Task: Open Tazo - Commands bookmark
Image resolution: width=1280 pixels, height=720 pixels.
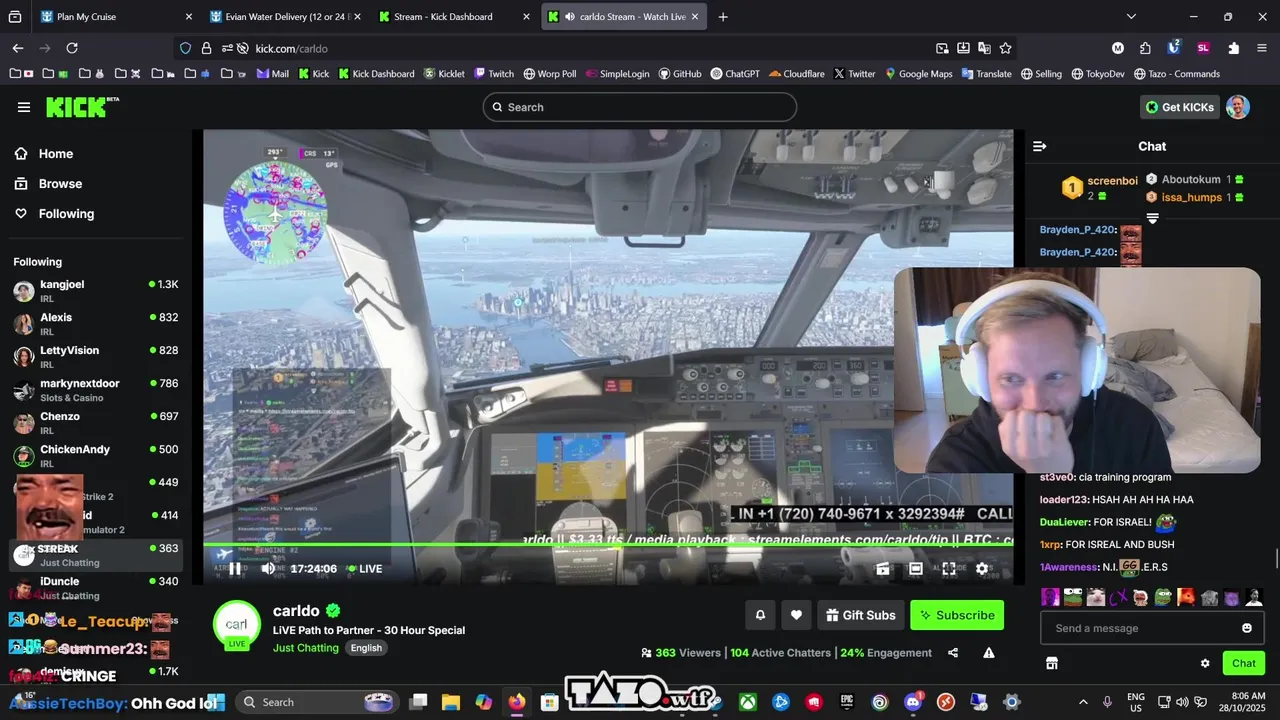Action: [1175, 74]
